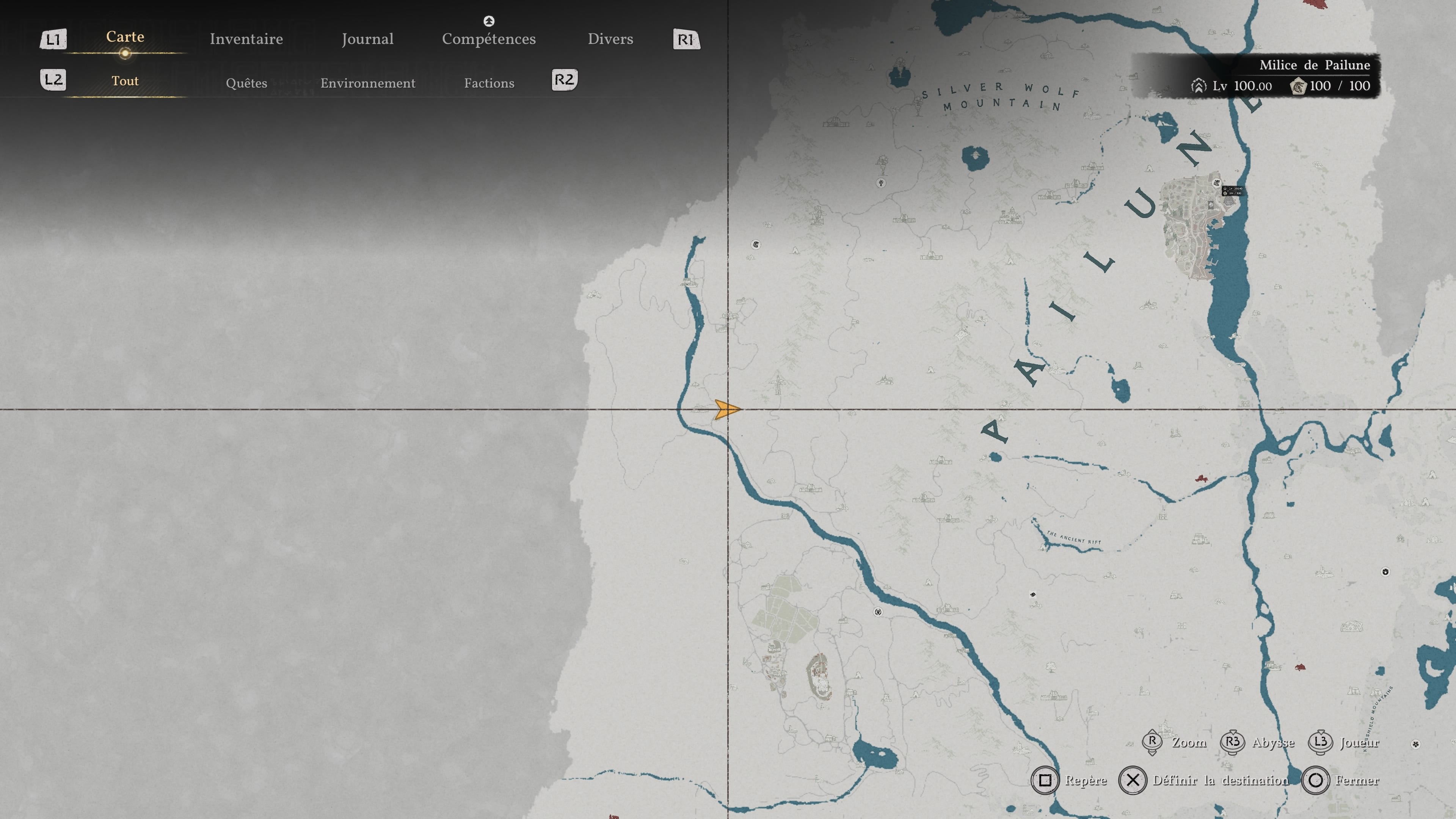Click the Repère label
The image size is (1456, 819).
pyautogui.click(x=1086, y=781)
